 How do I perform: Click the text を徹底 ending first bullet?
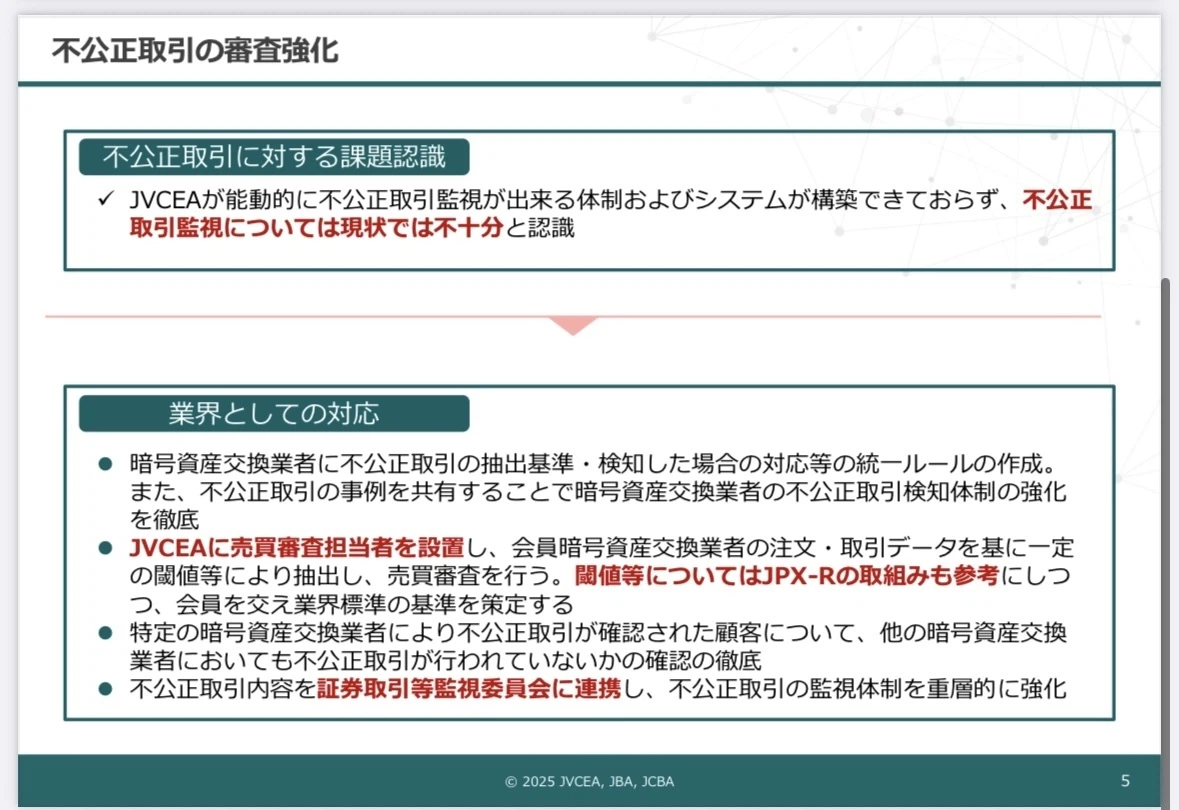click(x=164, y=520)
